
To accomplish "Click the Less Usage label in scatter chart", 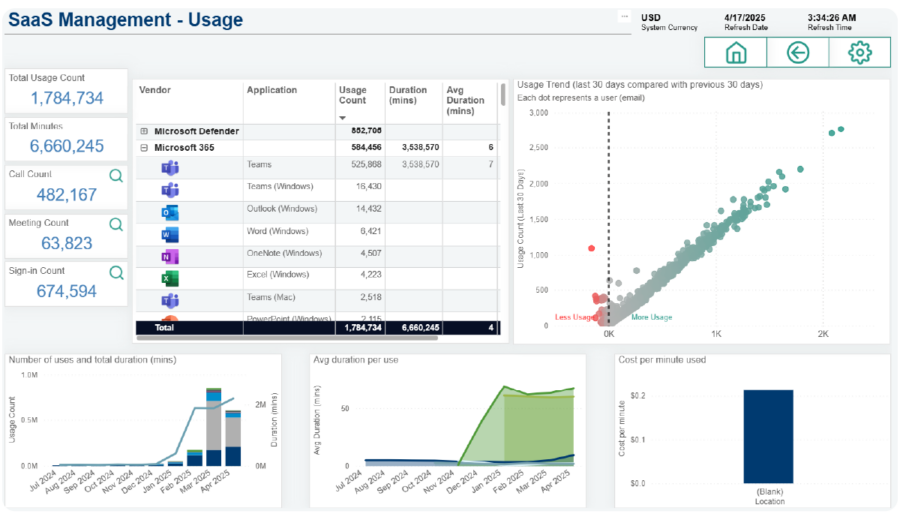I will point(574,317).
